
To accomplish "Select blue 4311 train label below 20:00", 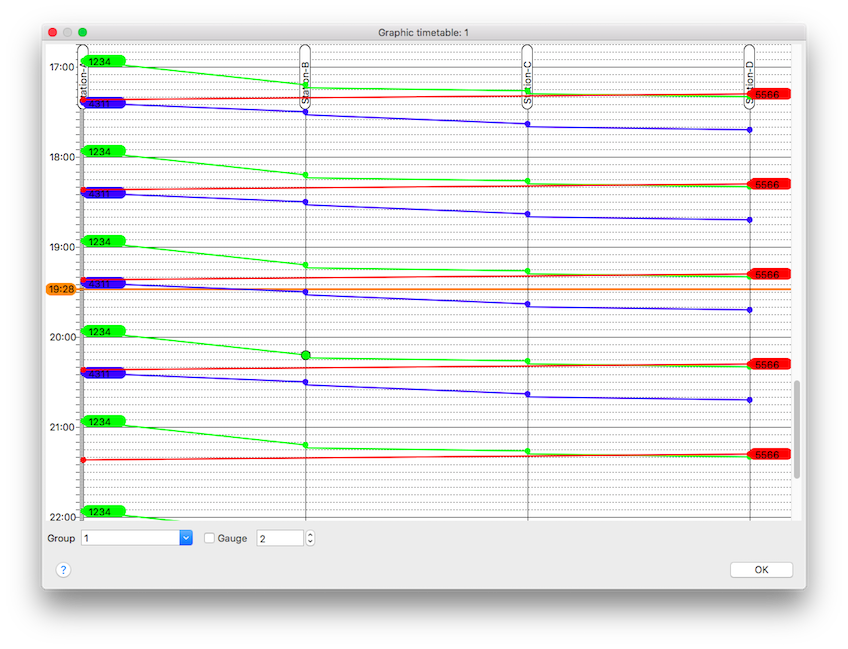I will (101, 374).
